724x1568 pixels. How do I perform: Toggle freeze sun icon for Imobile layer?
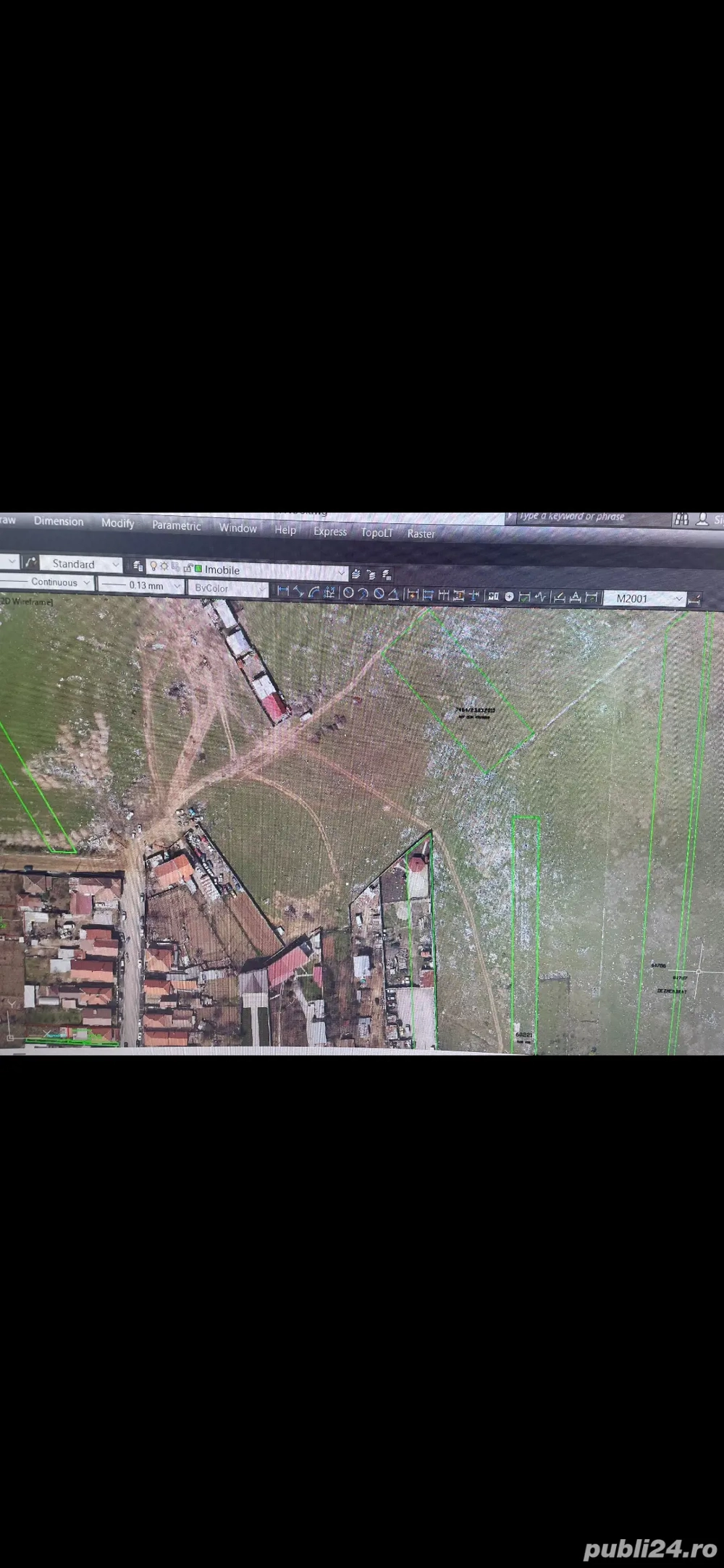coord(164,567)
